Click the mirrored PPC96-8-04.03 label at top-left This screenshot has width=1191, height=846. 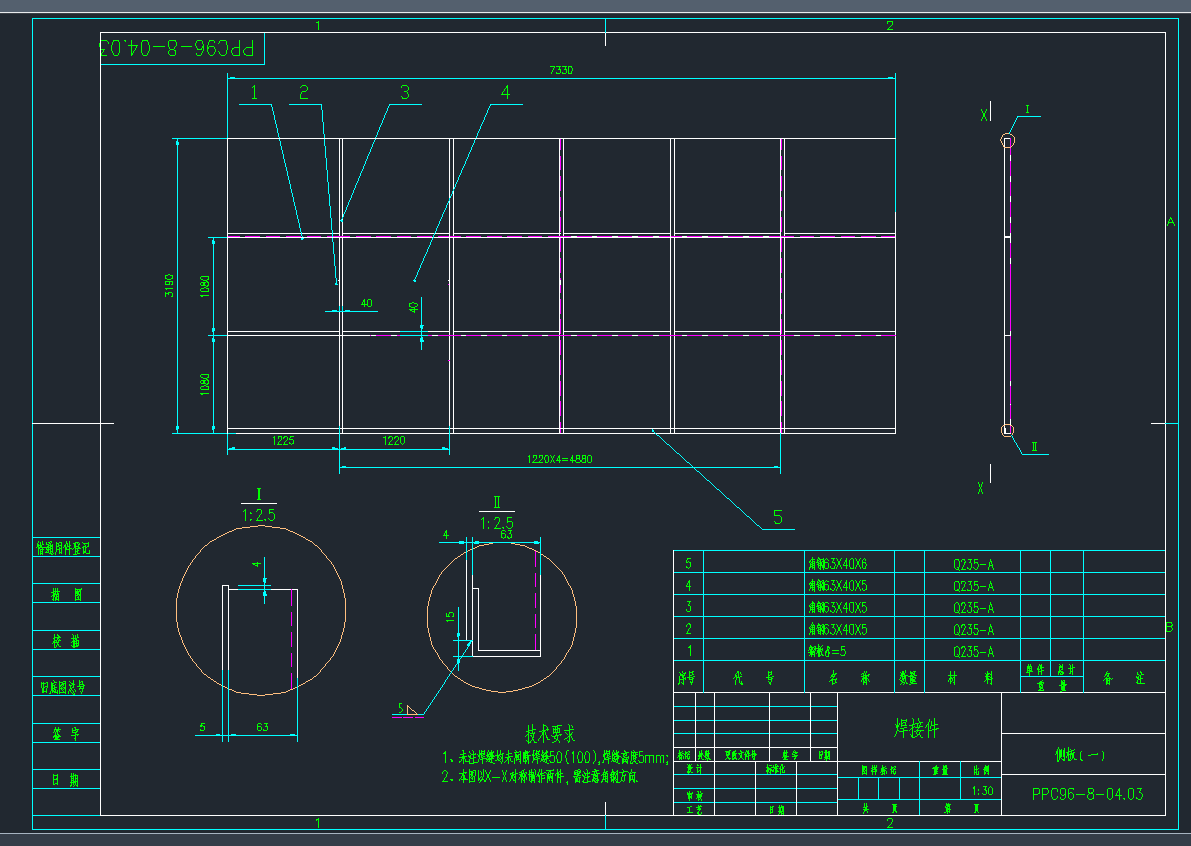pos(178,48)
